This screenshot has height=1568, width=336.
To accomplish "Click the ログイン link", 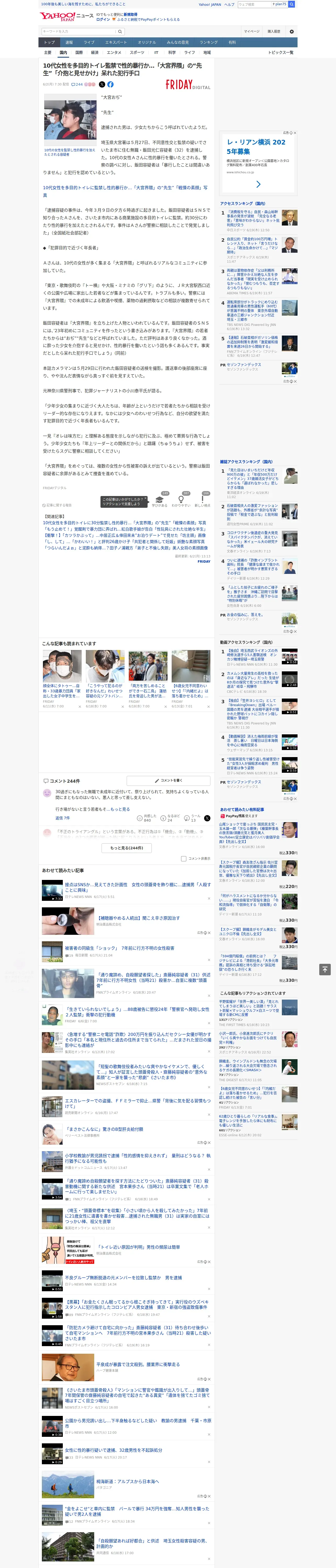I will point(103,20).
